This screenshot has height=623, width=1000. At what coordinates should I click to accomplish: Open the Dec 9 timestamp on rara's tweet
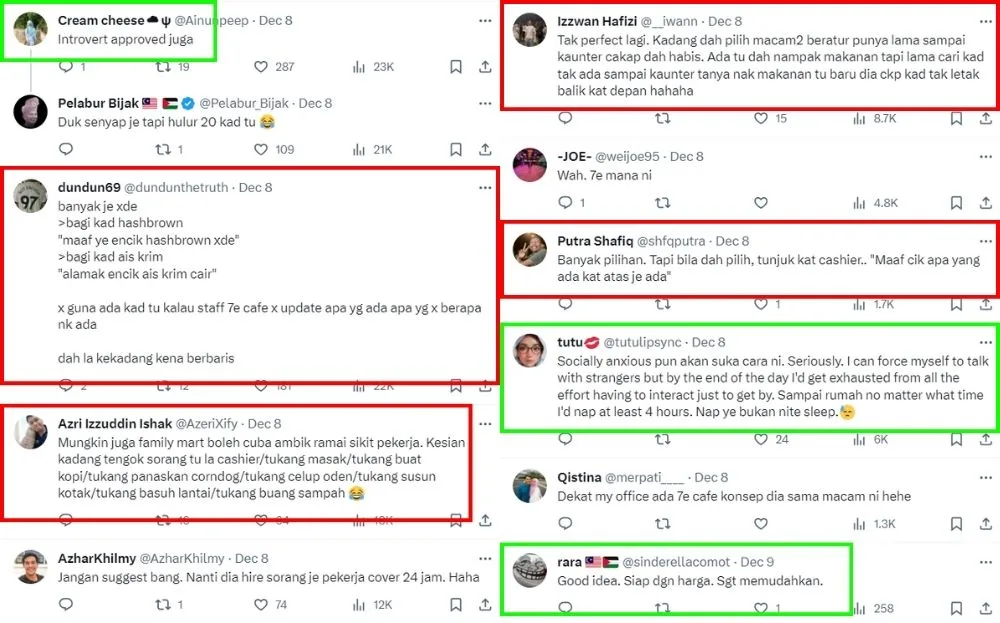(758, 562)
